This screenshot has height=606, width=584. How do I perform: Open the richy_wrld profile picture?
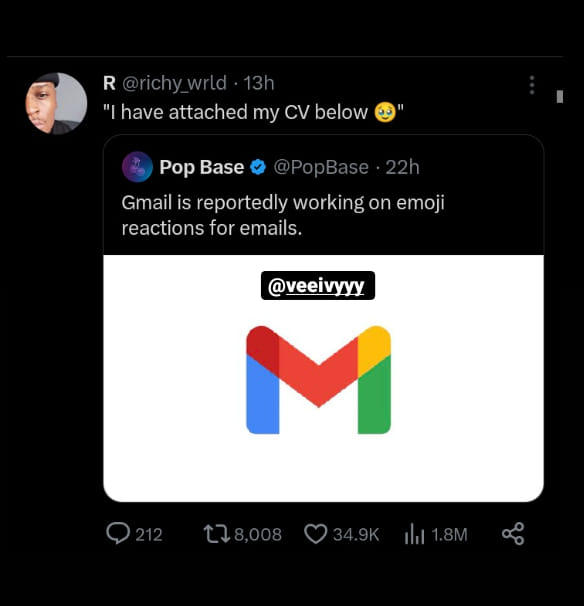tap(56, 103)
